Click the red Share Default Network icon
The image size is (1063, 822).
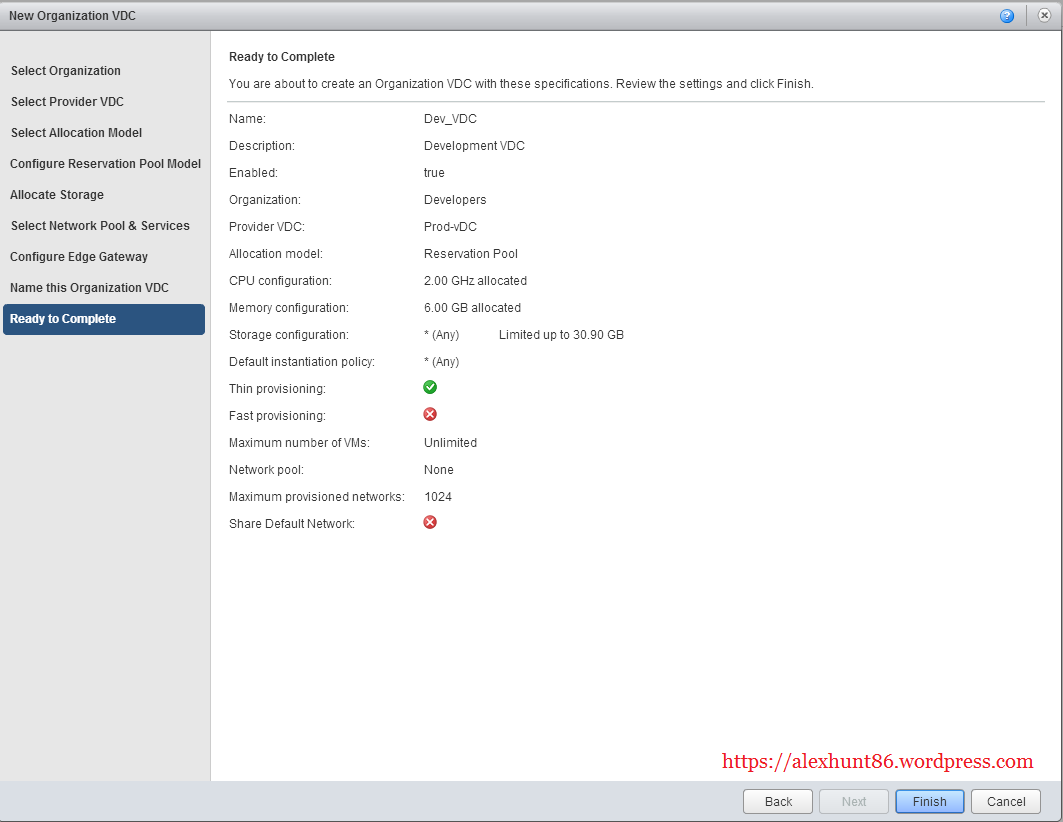pos(430,522)
